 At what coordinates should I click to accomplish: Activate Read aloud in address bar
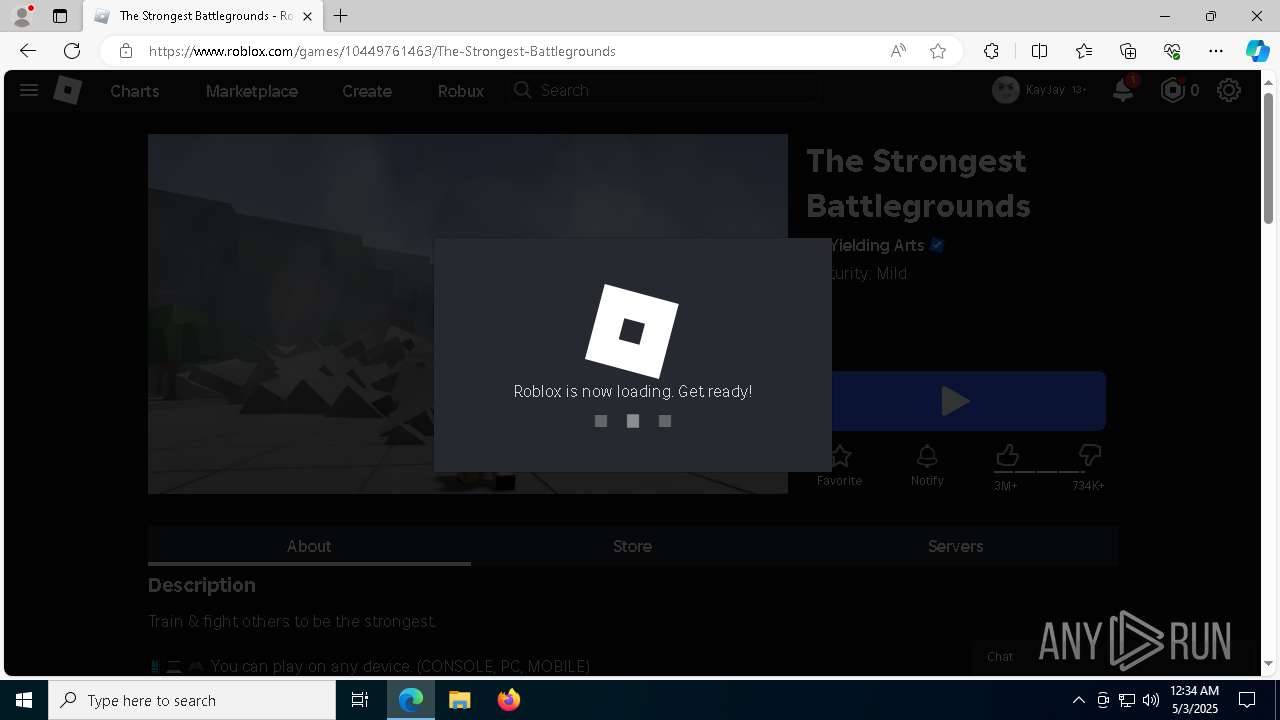(x=898, y=51)
